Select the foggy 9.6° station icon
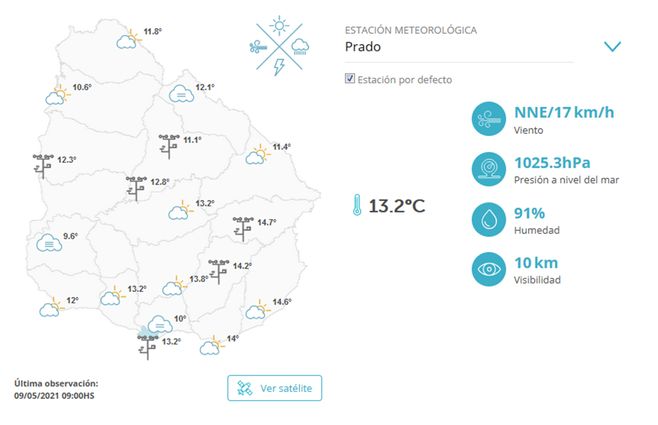658x425 pixels. pyautogui.click(x=47, y=241)
